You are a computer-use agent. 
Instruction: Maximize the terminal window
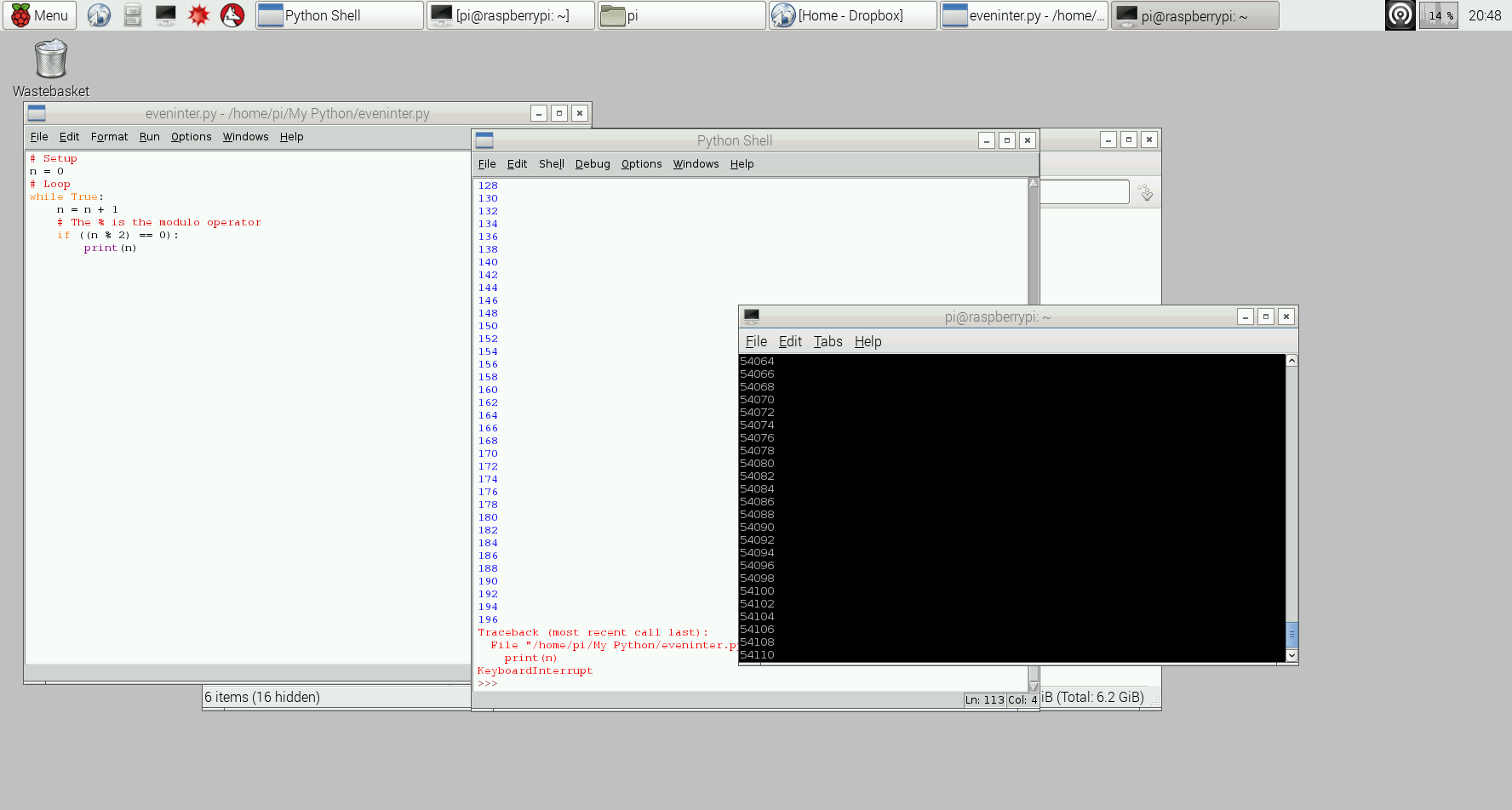coord(1266,317)
